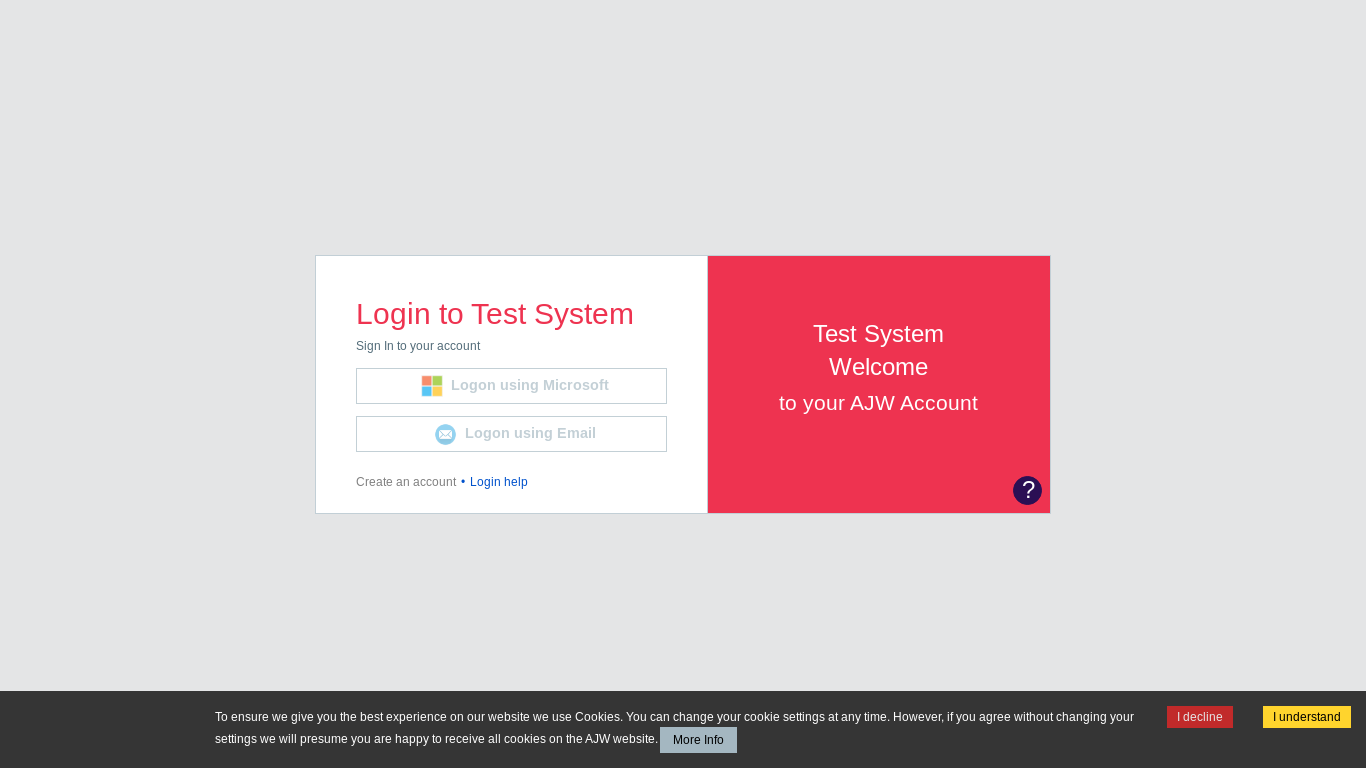Choose Logon using Microsoft text
This screenshot has height=768, width=1366.
click(x=530, y=385)
